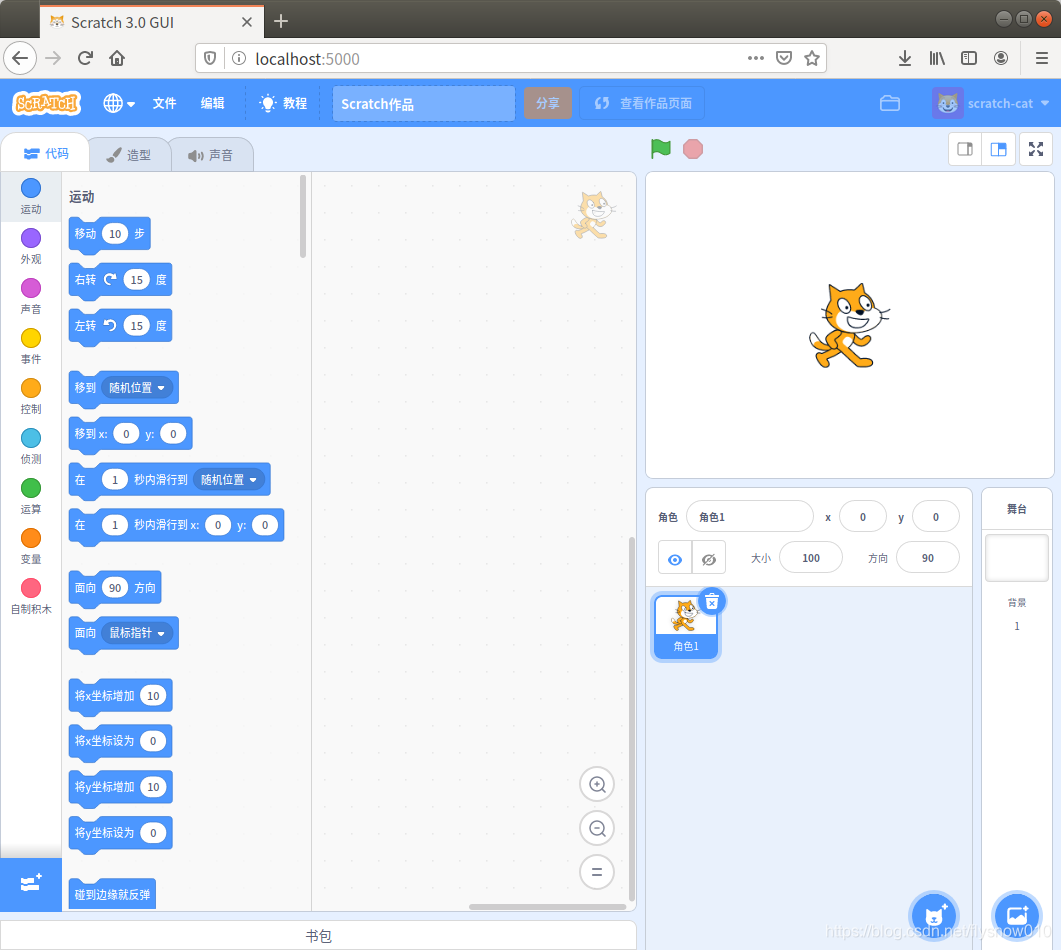Switch to small stage layout
1061x950 pixels.
[x=965, y=150]
